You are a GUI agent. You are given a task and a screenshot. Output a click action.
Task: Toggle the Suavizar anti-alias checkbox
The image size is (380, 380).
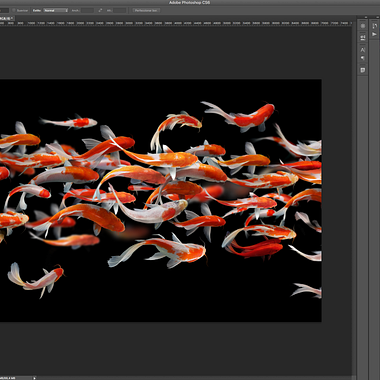tap(14, 11)
